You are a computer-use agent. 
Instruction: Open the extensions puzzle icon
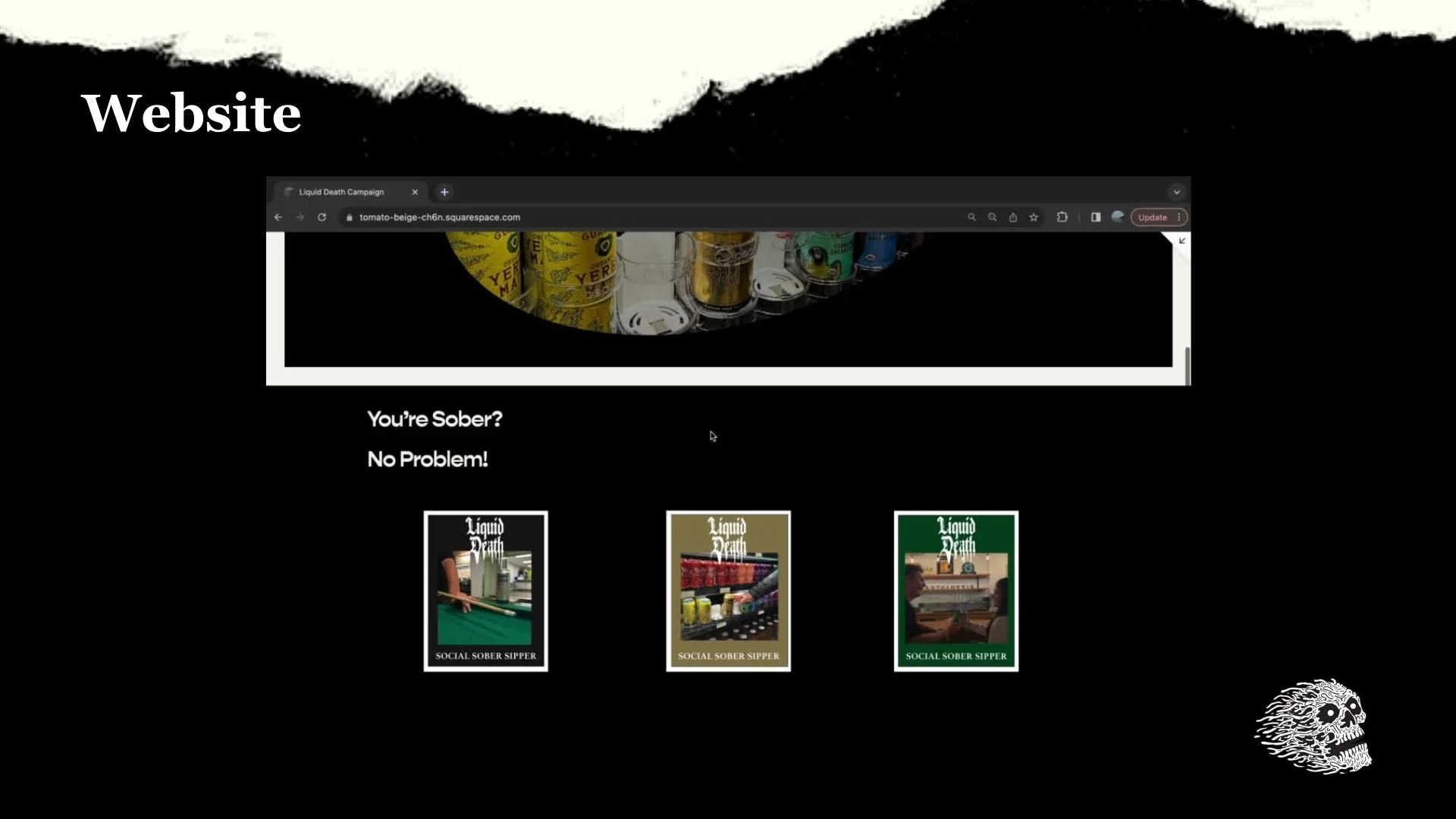[x=1062, y=218]
